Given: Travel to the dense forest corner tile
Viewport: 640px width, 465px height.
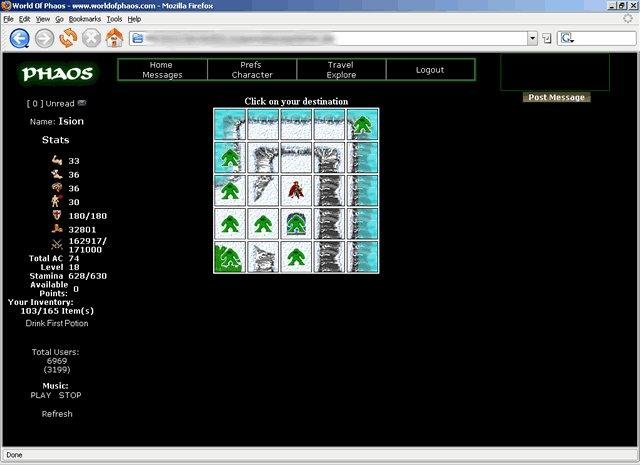Looking at the screenshot, I should pos(230,257).
